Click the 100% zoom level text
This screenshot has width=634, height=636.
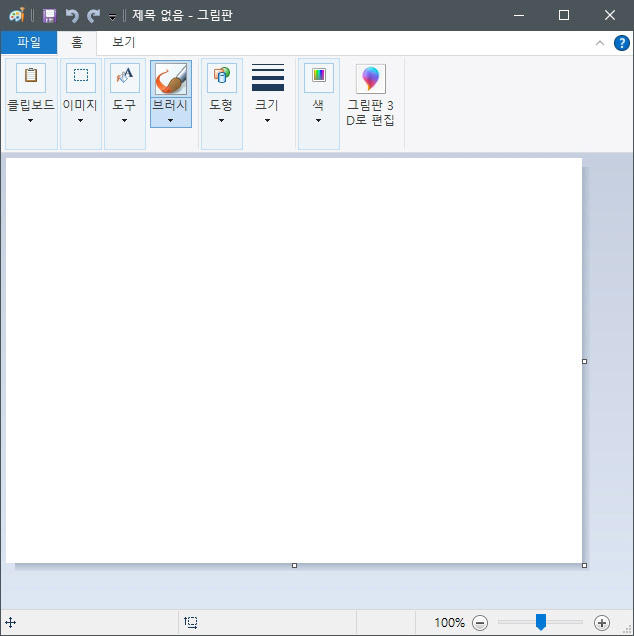point(449,622)
